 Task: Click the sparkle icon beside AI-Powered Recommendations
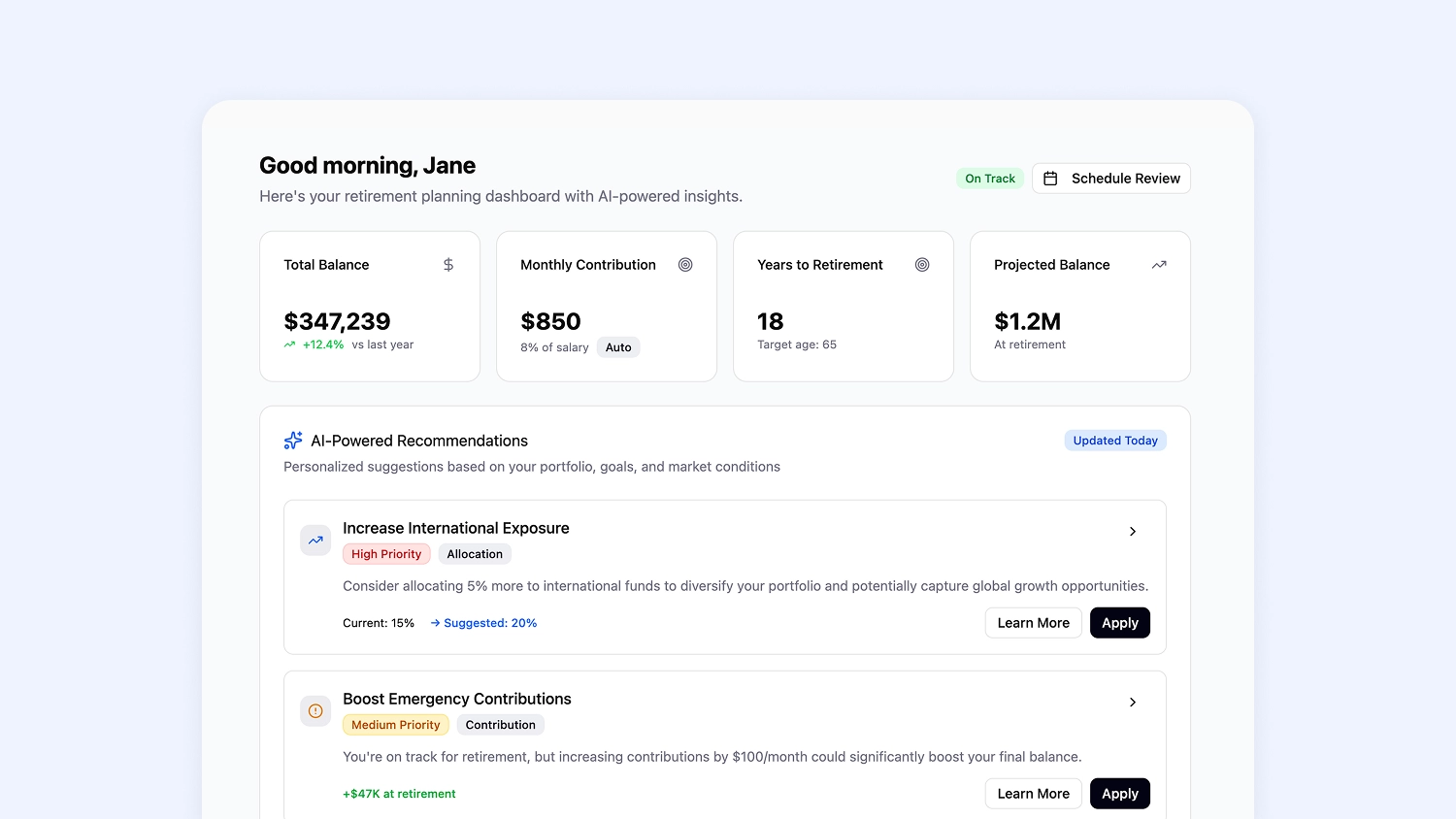pyautogui.click(x=293, y=441)
